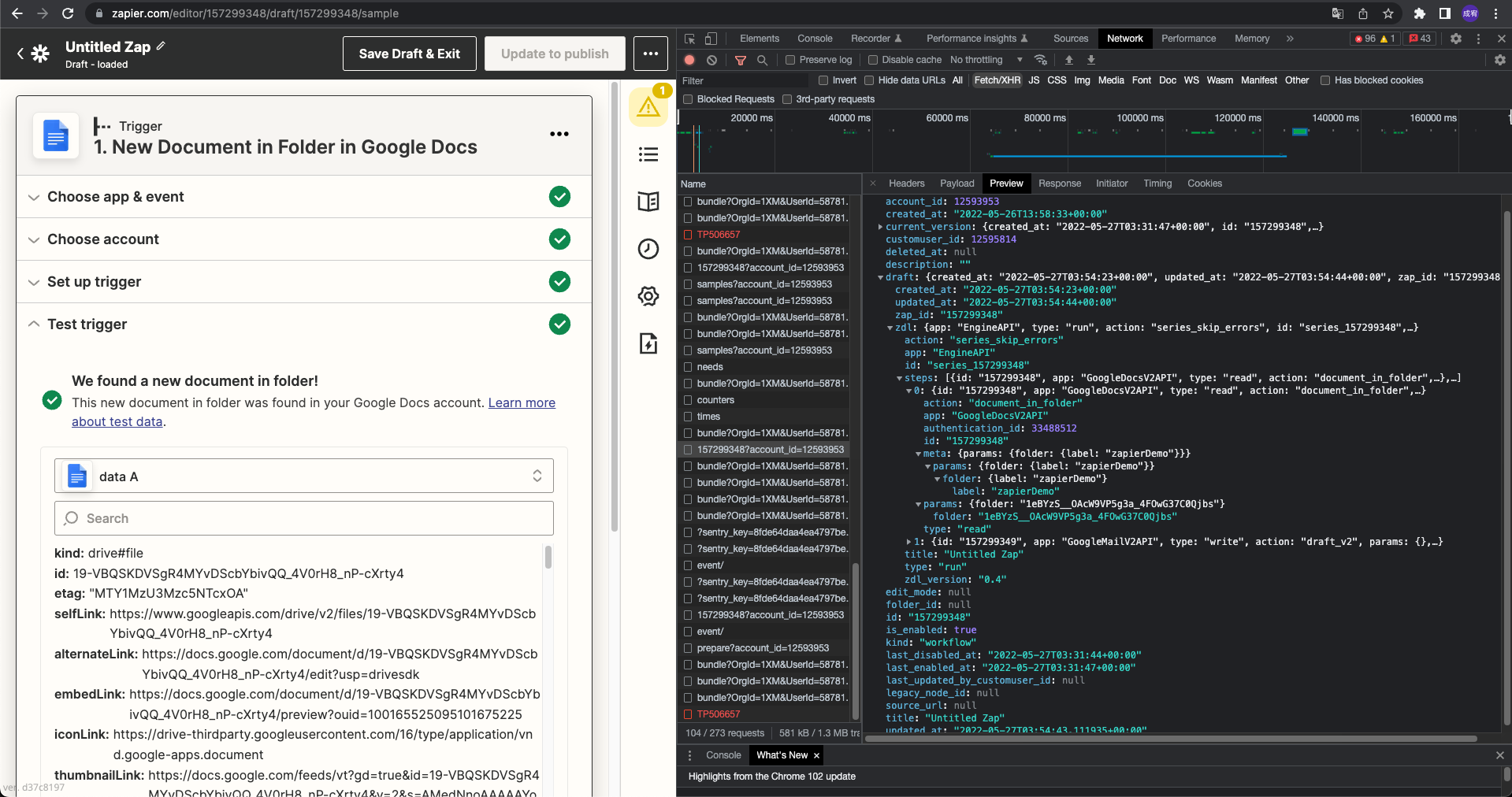Open the Zap settings gear in sidebar
Image resolution: width=1512 pixels, height=797 pixels.
coord(648,296)
